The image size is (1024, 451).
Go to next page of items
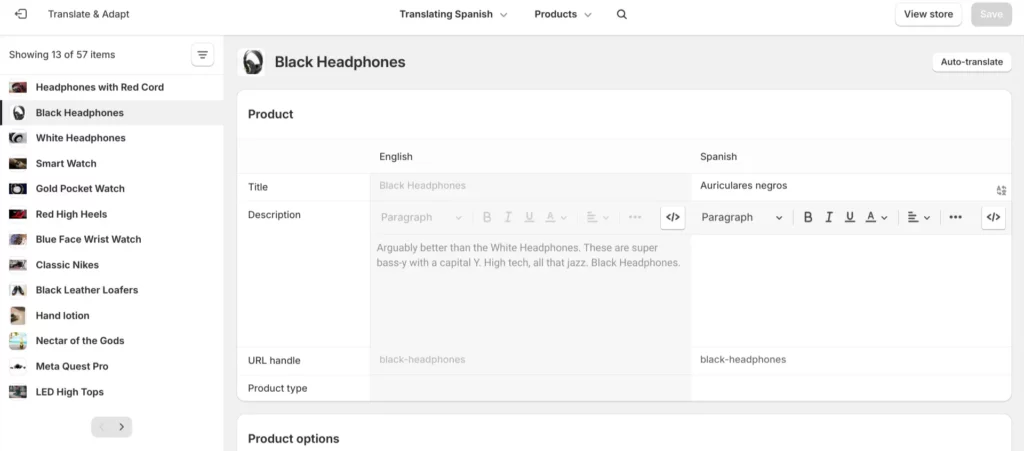[x=121, y=427]
